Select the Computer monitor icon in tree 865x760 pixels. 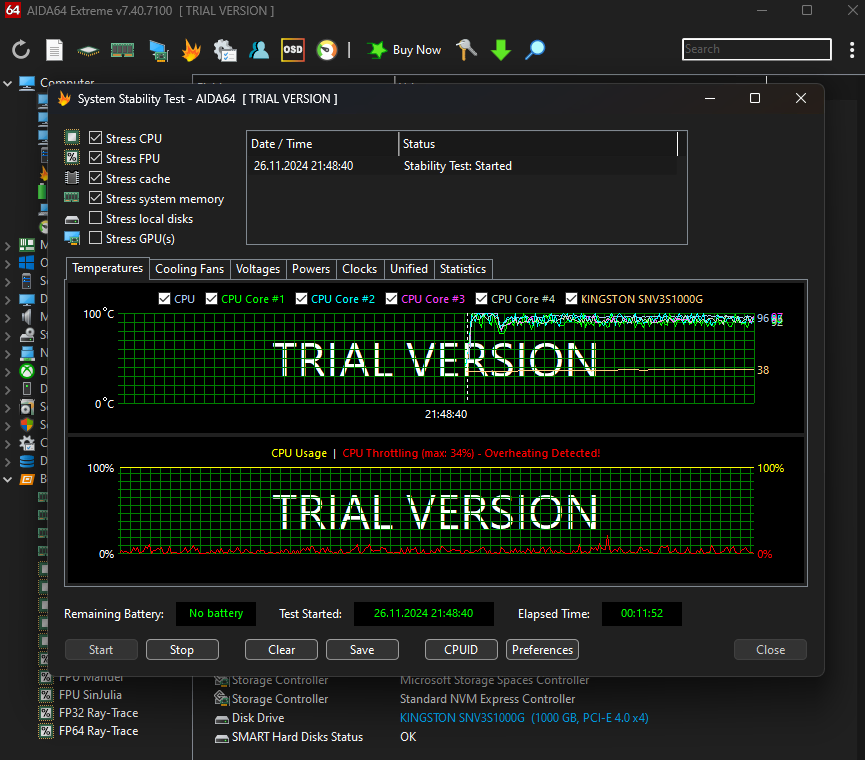[x=27, y=83]
